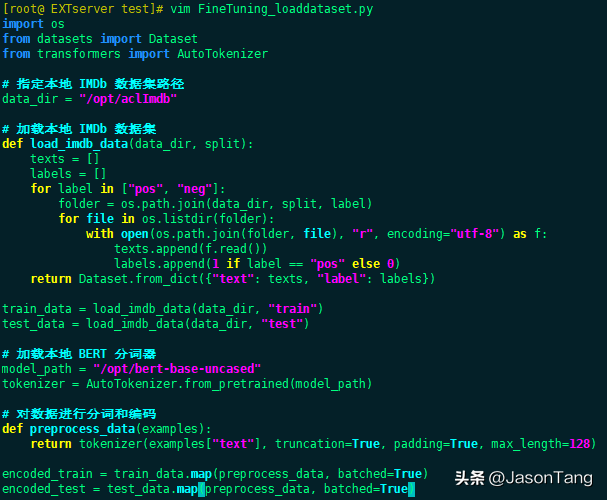Click the 'labels.append(1 if label ==' line
The image size is (607, 500).
(257, 264)
